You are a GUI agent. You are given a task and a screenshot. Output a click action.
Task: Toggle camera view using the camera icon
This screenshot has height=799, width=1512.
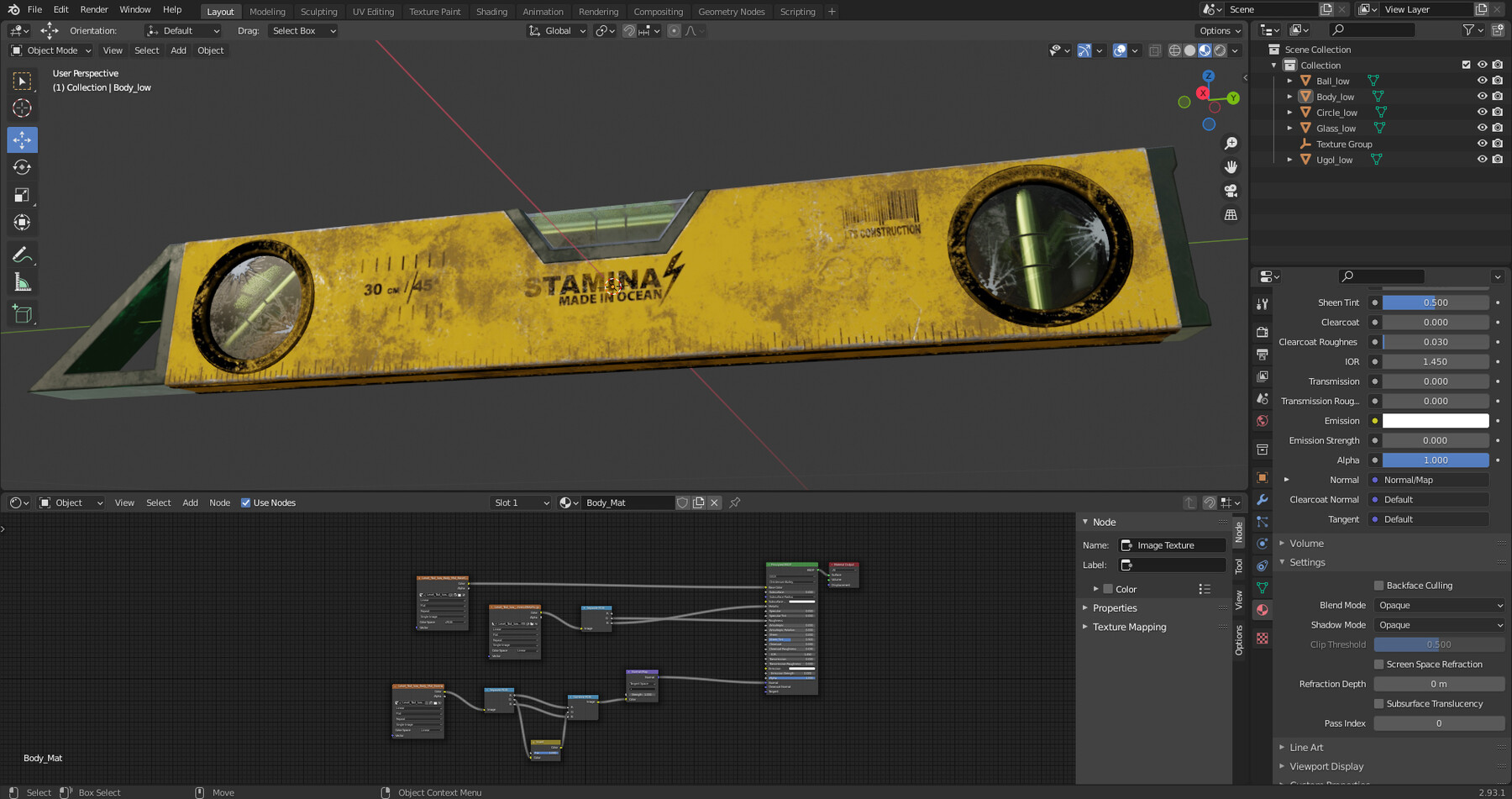[1231, 191]
